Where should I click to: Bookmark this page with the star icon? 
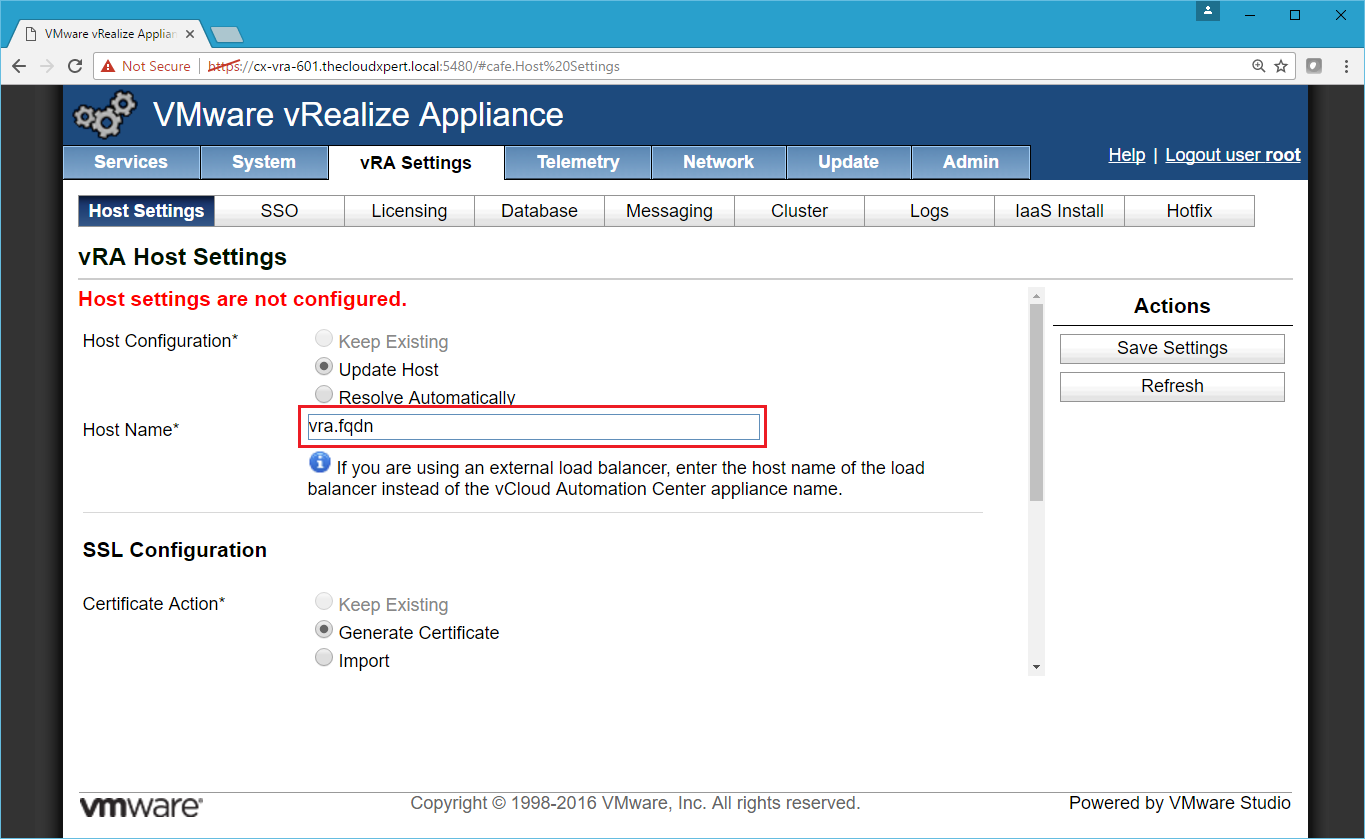tap(1281, 66)
